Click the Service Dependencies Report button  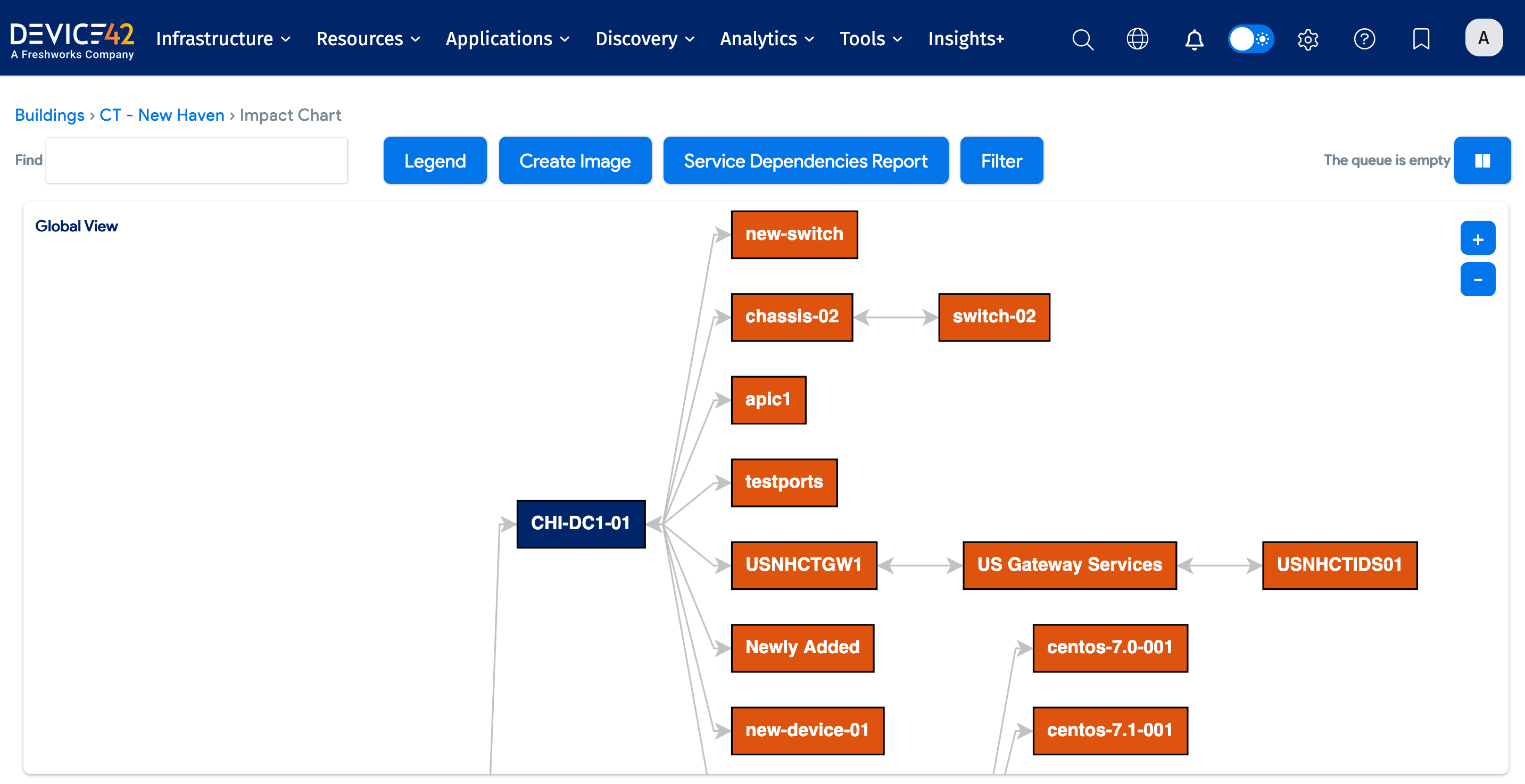tap(805, 160)
